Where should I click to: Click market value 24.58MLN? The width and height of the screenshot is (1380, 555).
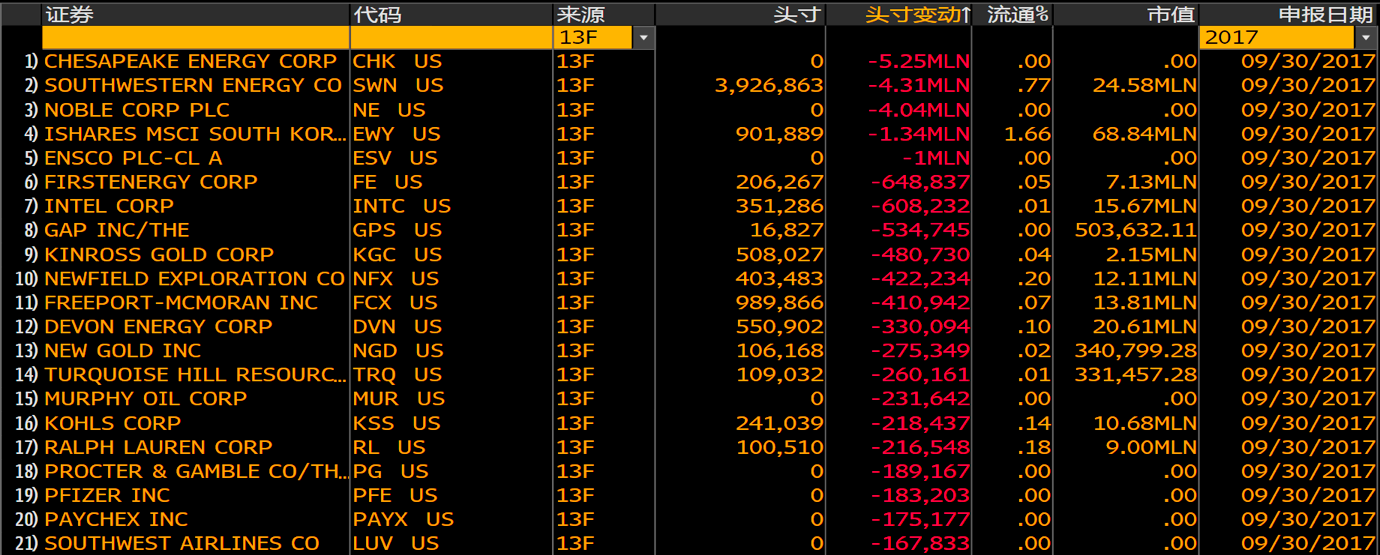pos(1145,85)
